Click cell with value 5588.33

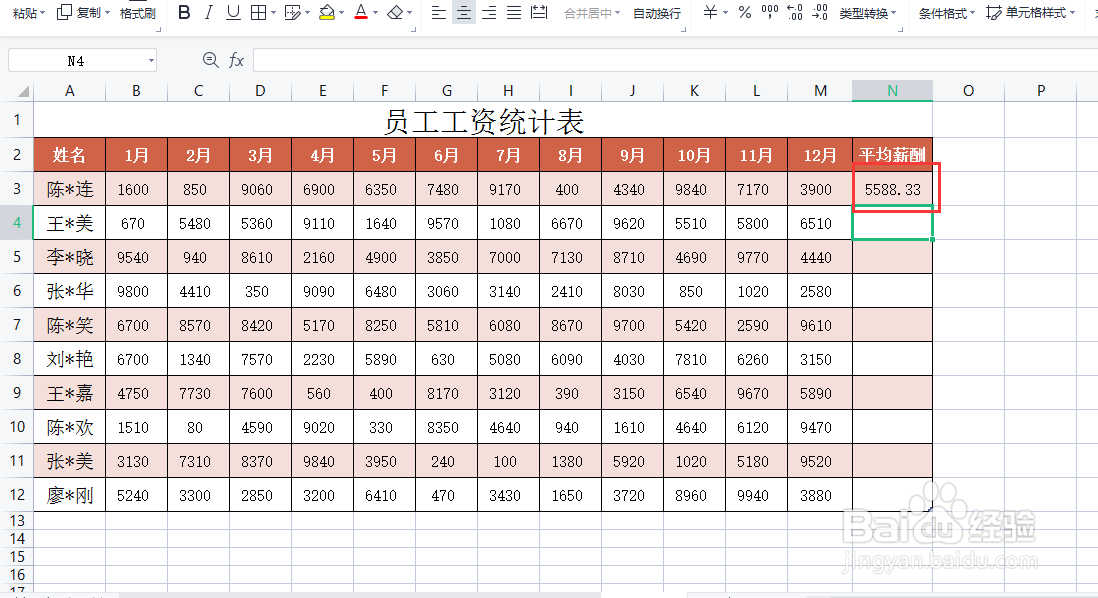[x=892, y=189]
